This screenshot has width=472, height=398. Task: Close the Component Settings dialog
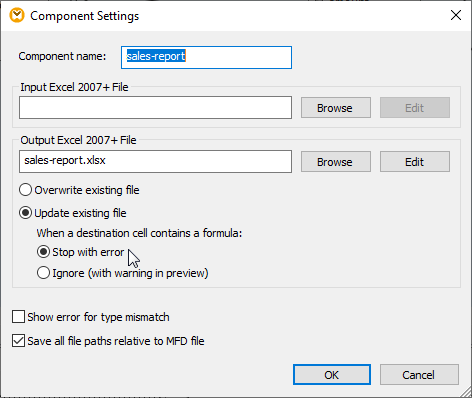tap(456, 15)
